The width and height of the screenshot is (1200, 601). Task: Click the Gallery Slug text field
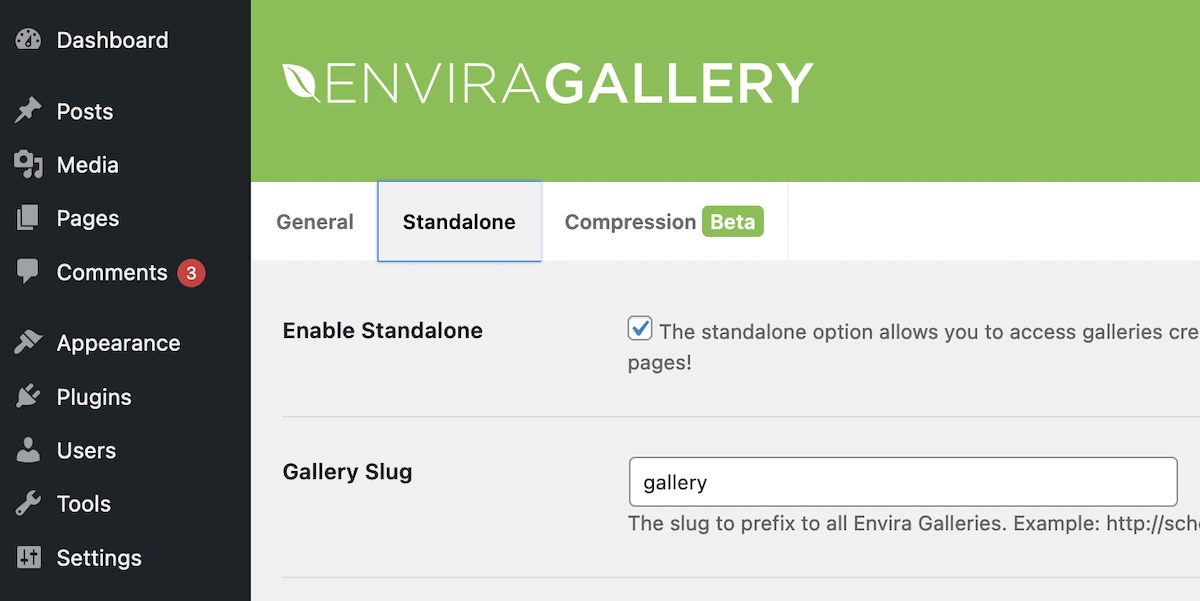903,482
